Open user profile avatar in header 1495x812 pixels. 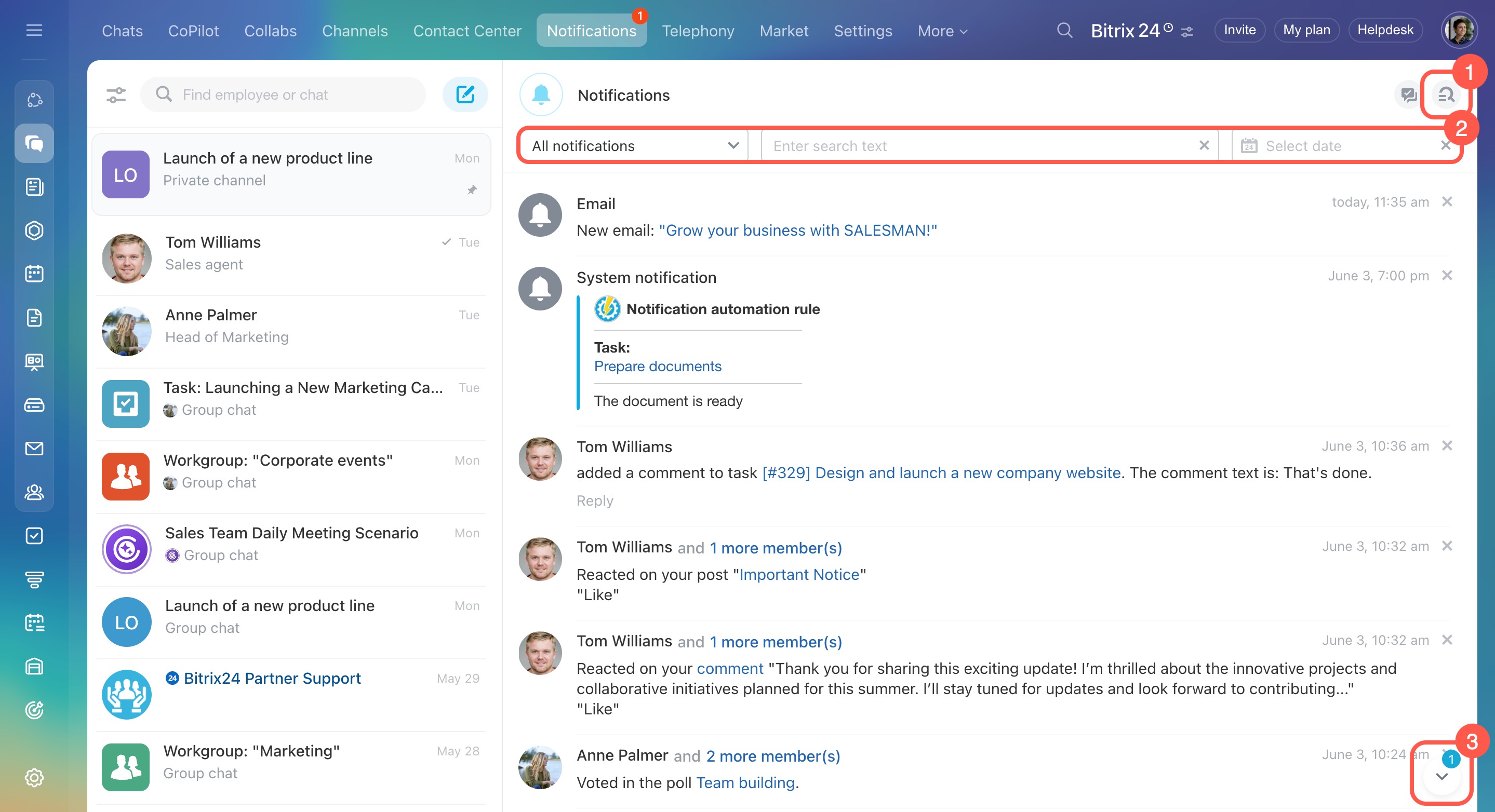1459,30
